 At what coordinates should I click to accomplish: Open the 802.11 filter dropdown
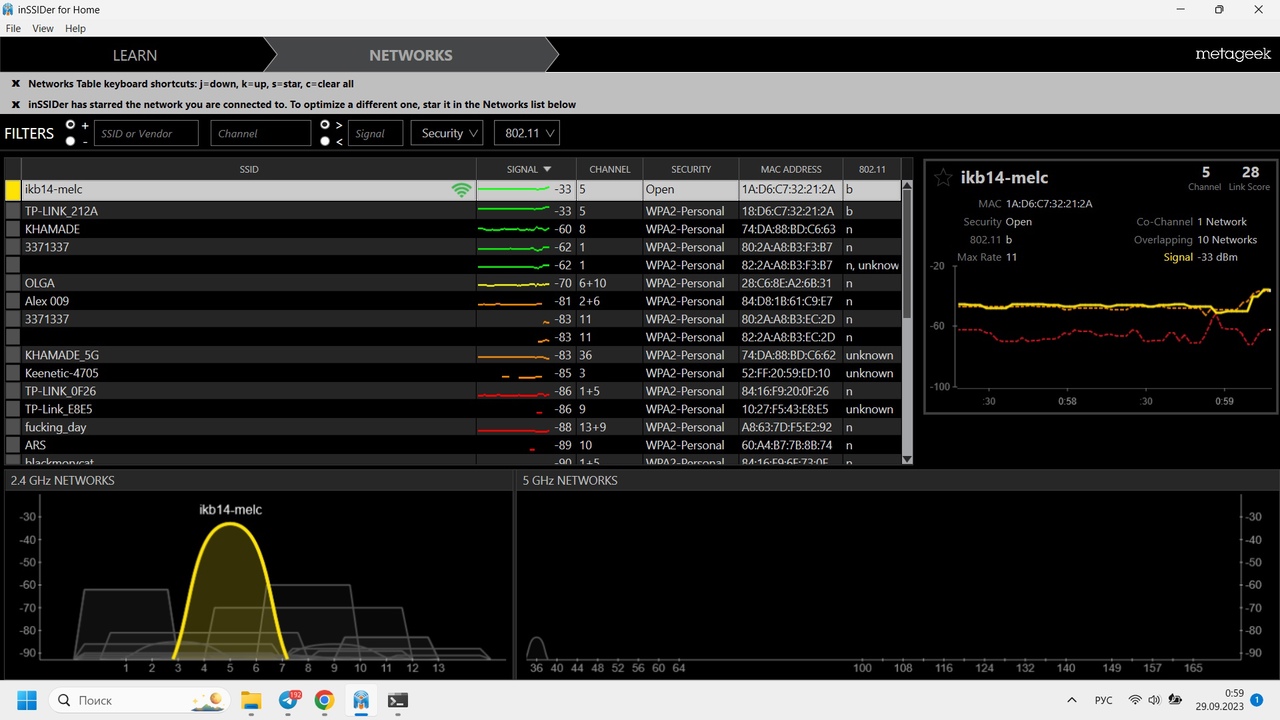tap(526, 133)
